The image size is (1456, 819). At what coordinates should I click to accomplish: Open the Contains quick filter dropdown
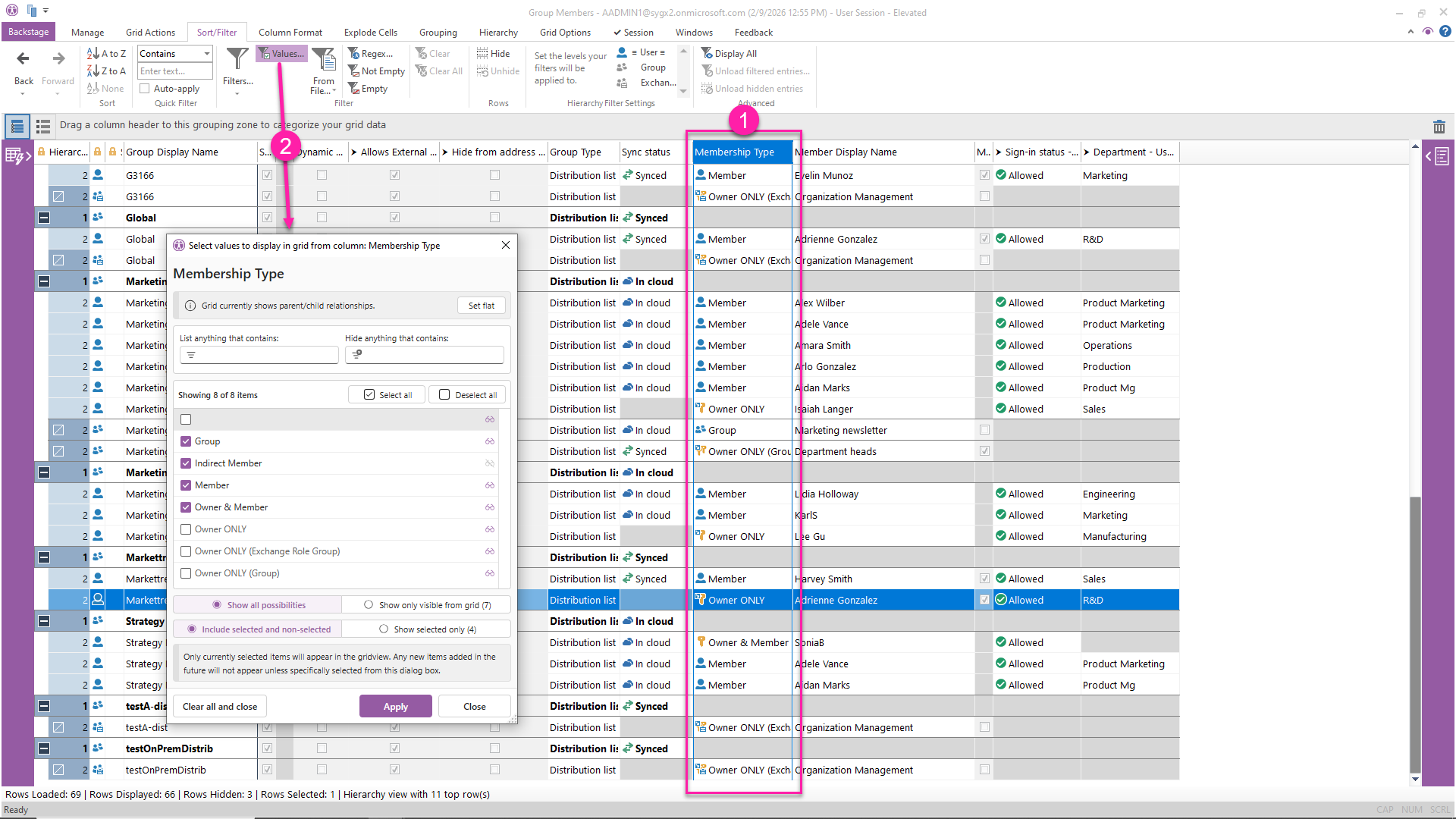tap(206, 54)
